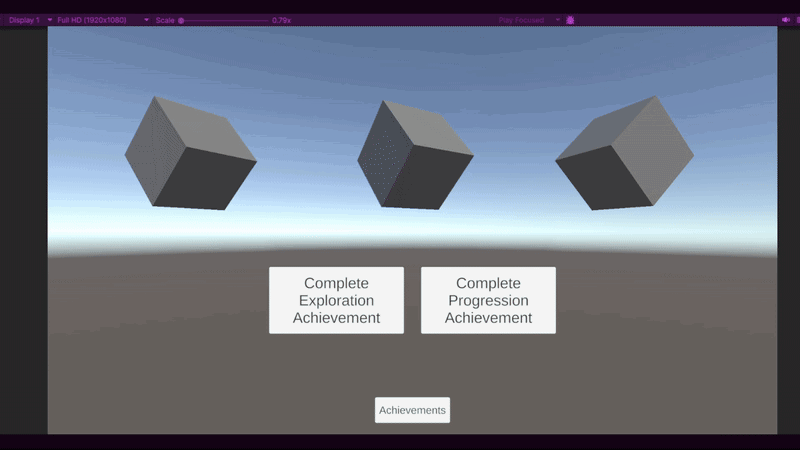This screenshot has width=800, height=450.
Task: Open the Achievements panel button
Action: point(412,410)
